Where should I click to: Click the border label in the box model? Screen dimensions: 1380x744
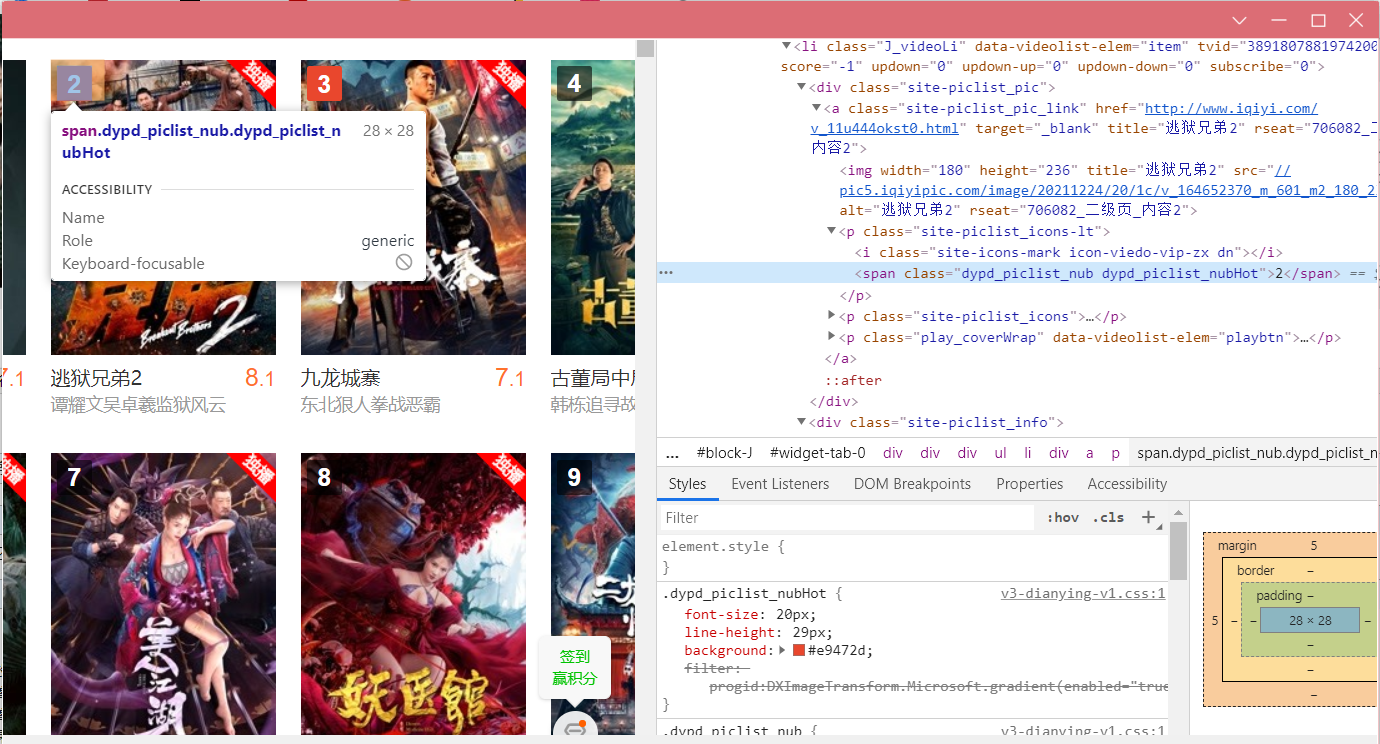1256,570
